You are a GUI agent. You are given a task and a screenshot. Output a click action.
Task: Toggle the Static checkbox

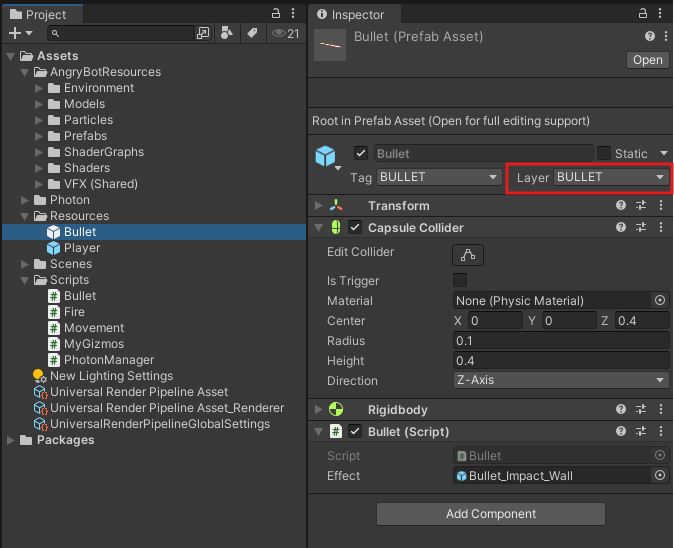click(604, 153)
